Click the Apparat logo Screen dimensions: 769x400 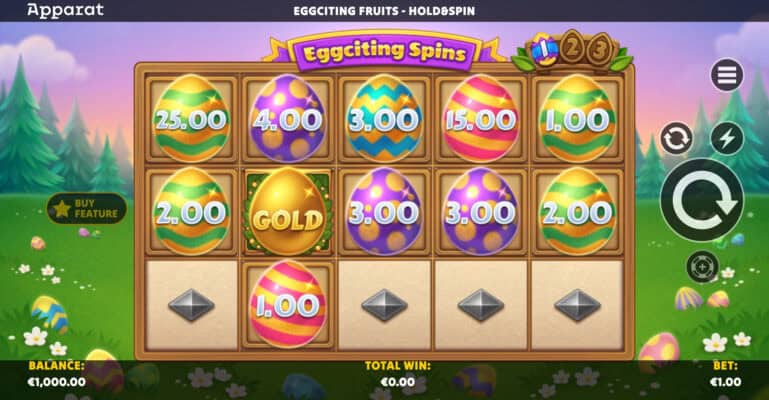[65, 10]
